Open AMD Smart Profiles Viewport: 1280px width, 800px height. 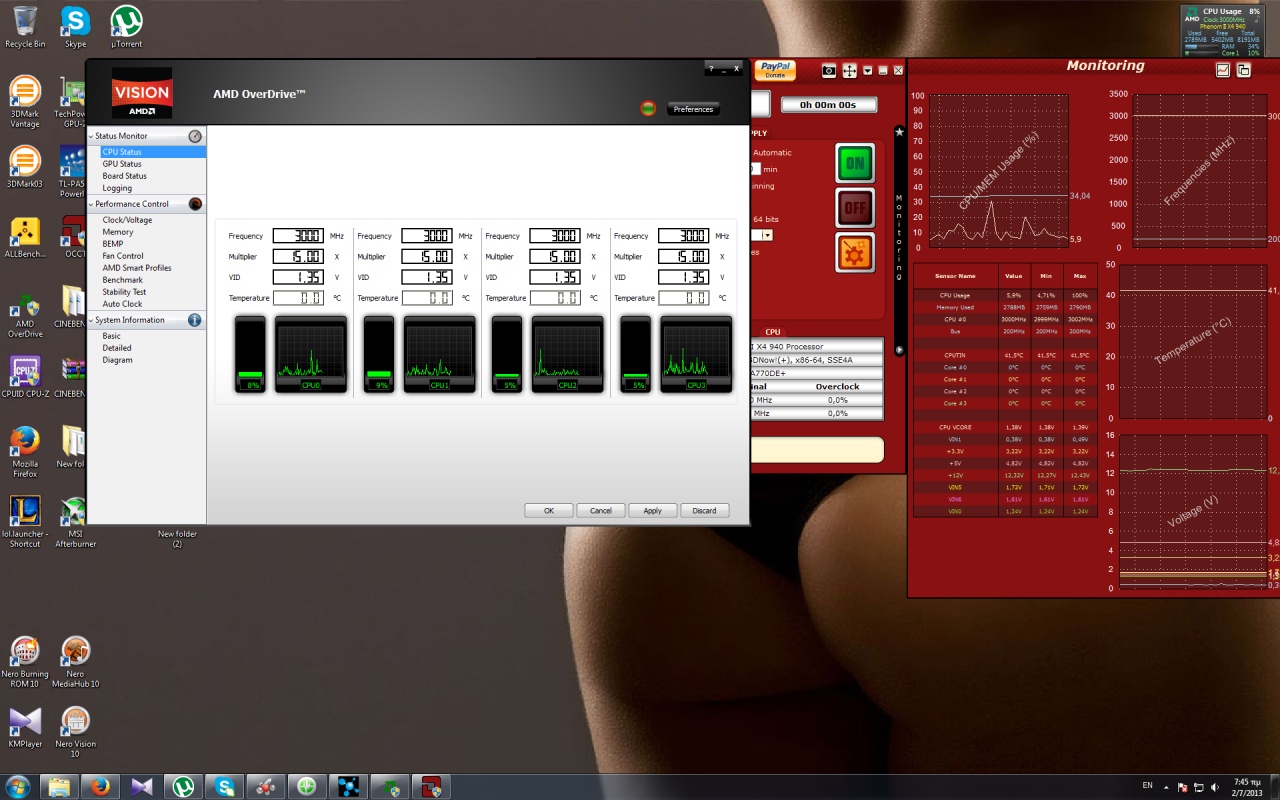coord(137,268)
